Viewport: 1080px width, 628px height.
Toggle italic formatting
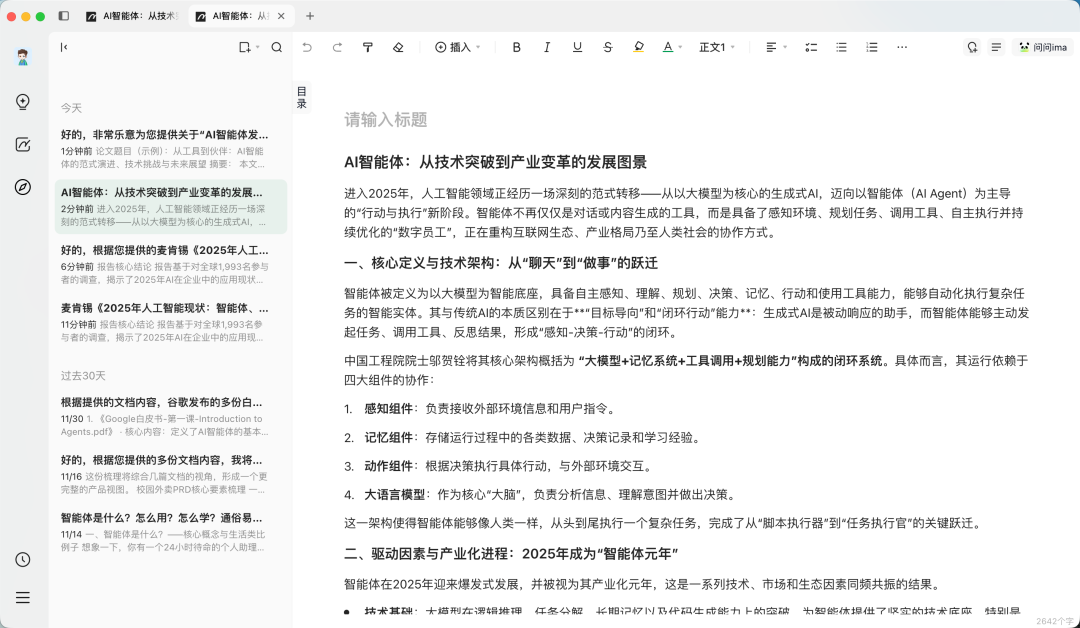546,47
